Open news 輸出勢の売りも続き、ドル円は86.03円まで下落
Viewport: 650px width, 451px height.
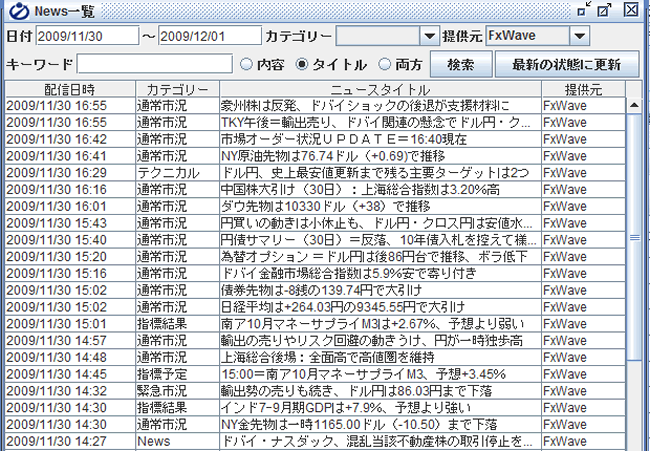tap(380, 391)
